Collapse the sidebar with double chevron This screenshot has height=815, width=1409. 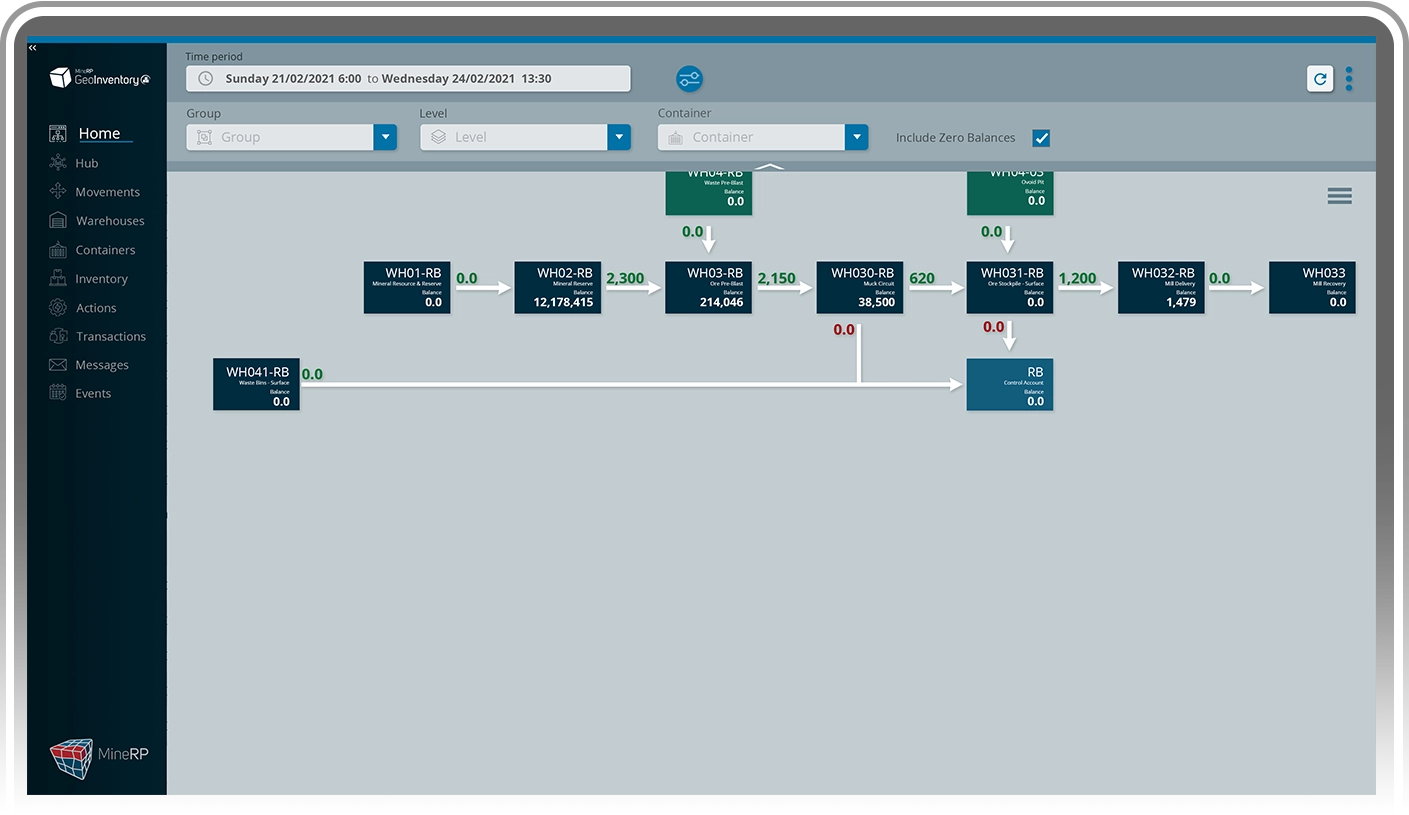(33, 47)
